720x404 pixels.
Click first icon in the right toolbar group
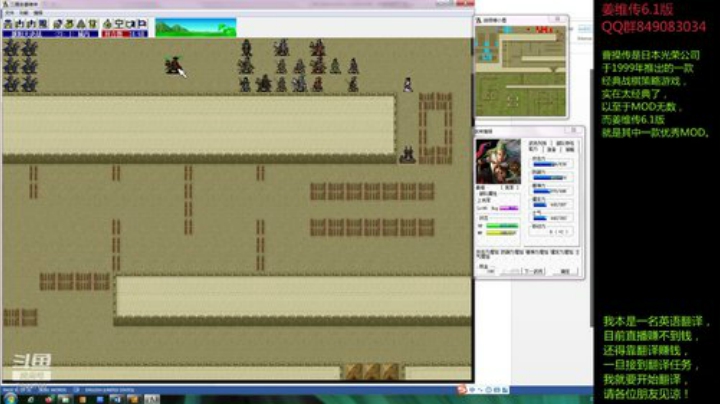click(x=108, y=24)
